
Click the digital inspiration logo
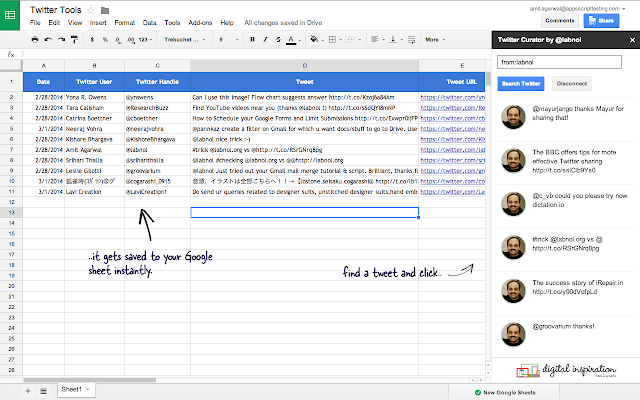pyautogui.click(x=566, y=371)
